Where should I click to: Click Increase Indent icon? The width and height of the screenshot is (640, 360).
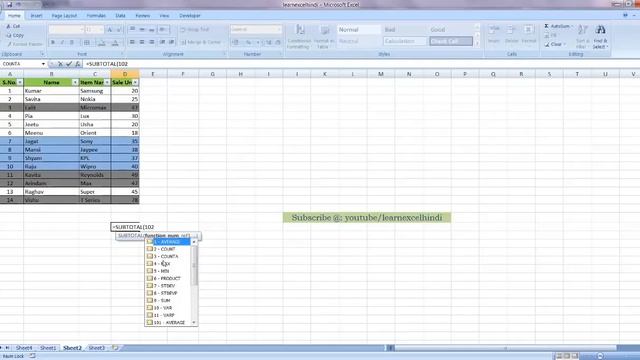click(171, 42)
